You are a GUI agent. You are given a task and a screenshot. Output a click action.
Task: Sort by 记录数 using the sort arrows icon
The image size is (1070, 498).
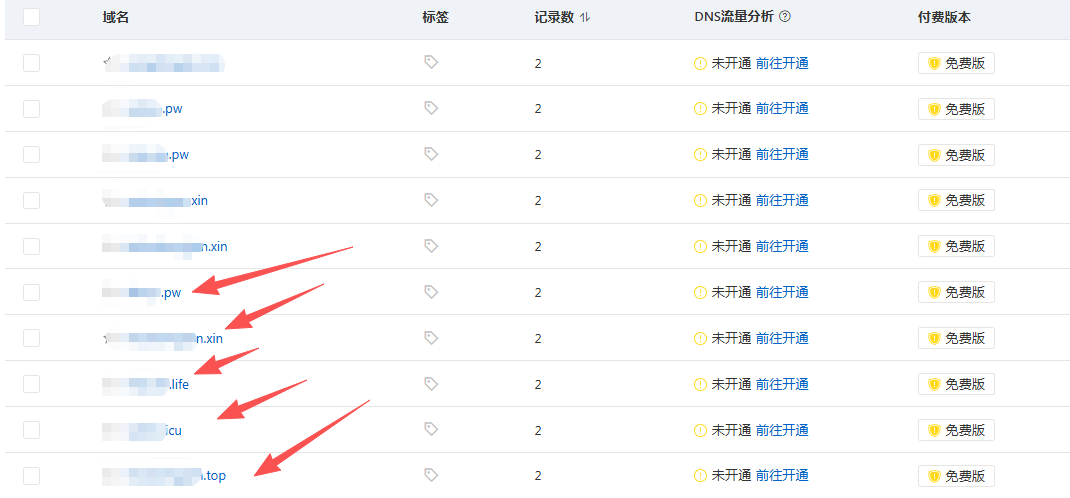(x=585, y=17)
